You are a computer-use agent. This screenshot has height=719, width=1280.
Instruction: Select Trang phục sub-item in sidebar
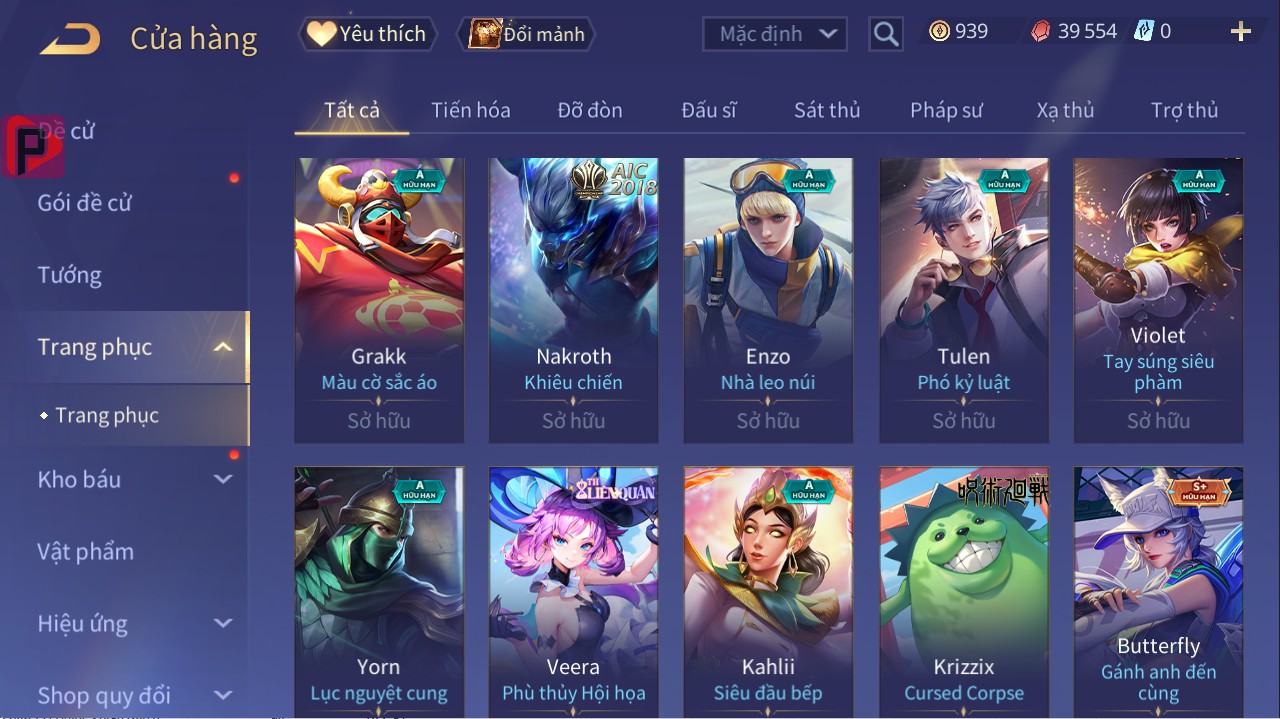click(107, 415)
